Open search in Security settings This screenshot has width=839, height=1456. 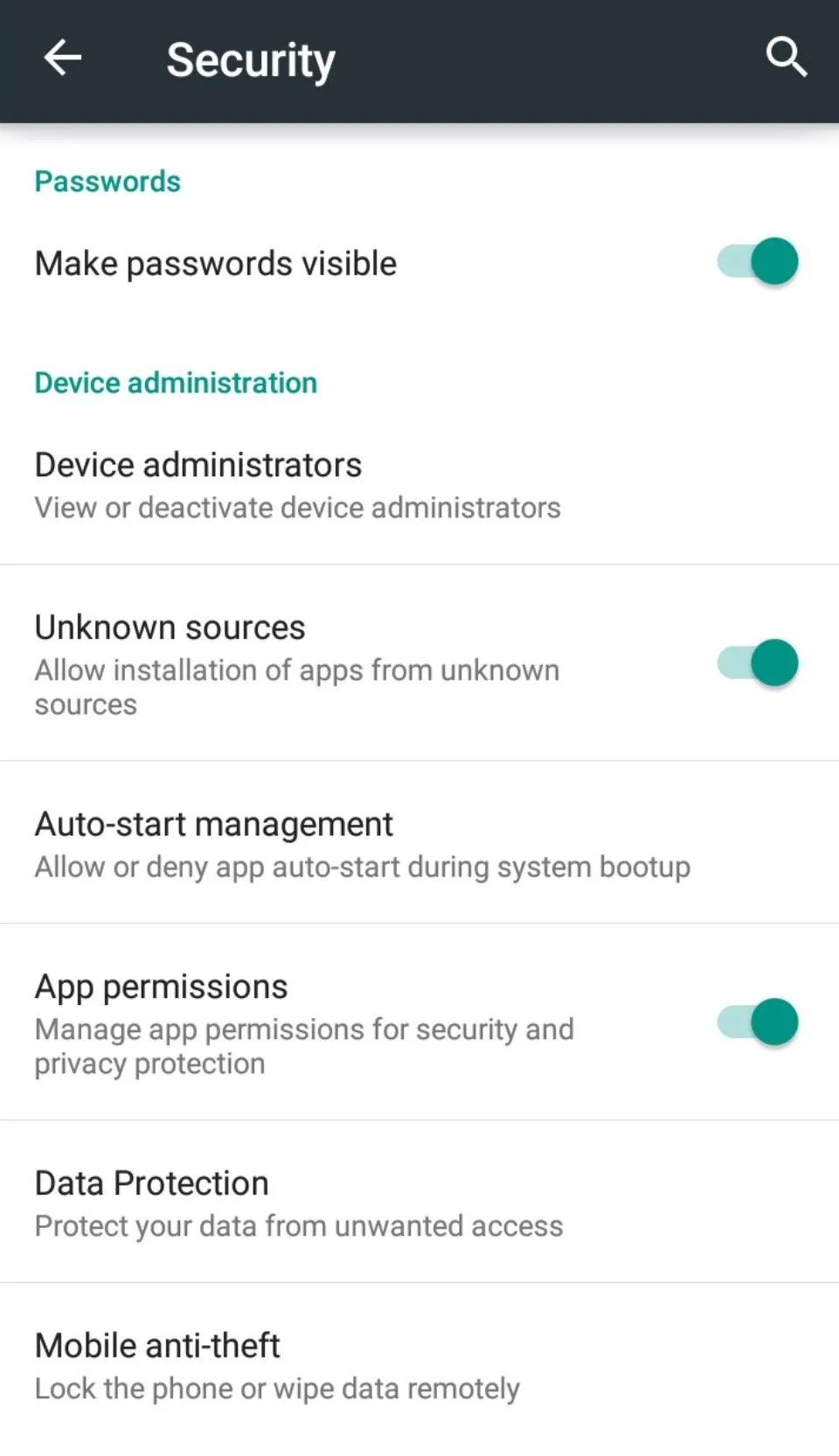coord(786,58)
